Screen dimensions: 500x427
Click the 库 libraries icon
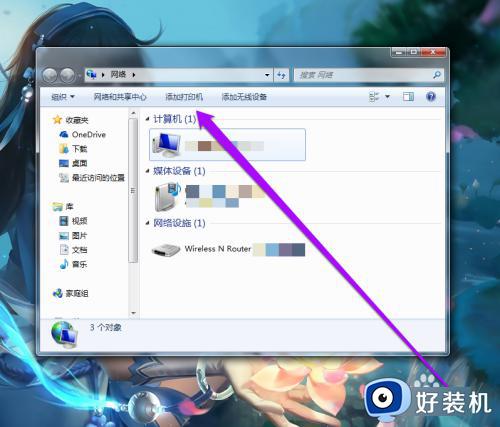pyautogui.click(x=58, y=207)
